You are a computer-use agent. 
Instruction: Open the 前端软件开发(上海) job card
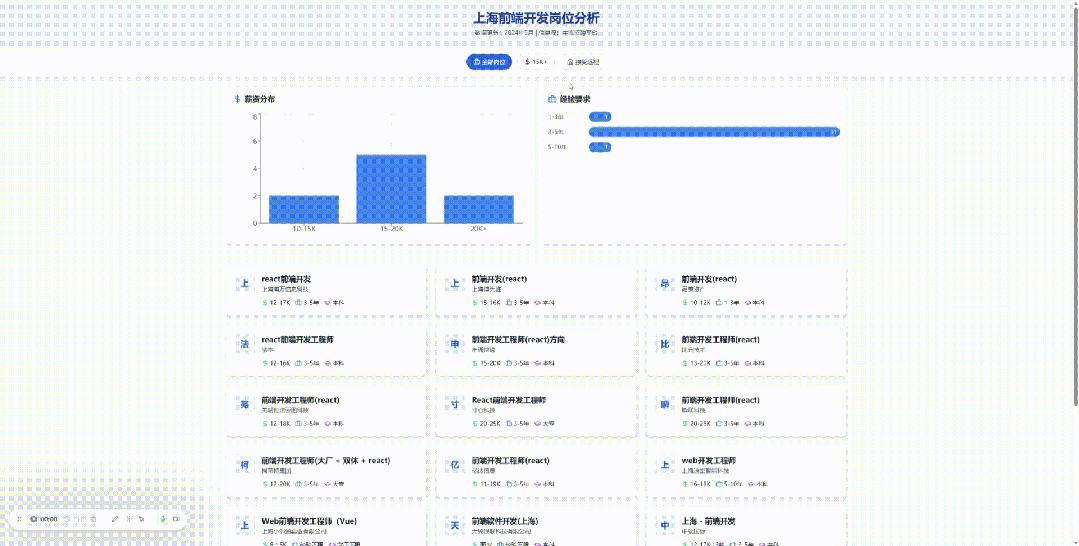536,529
